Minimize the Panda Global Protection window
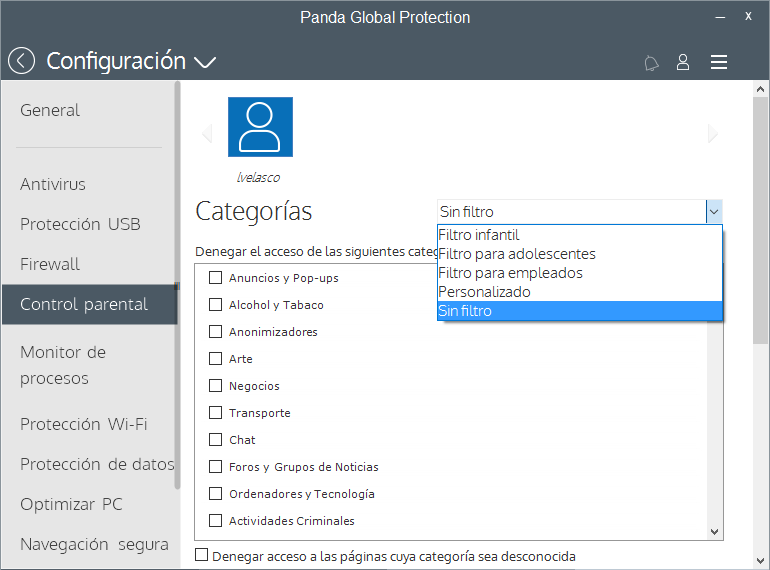Viewport: 770px width, 570px height. (x=720, y=17)
